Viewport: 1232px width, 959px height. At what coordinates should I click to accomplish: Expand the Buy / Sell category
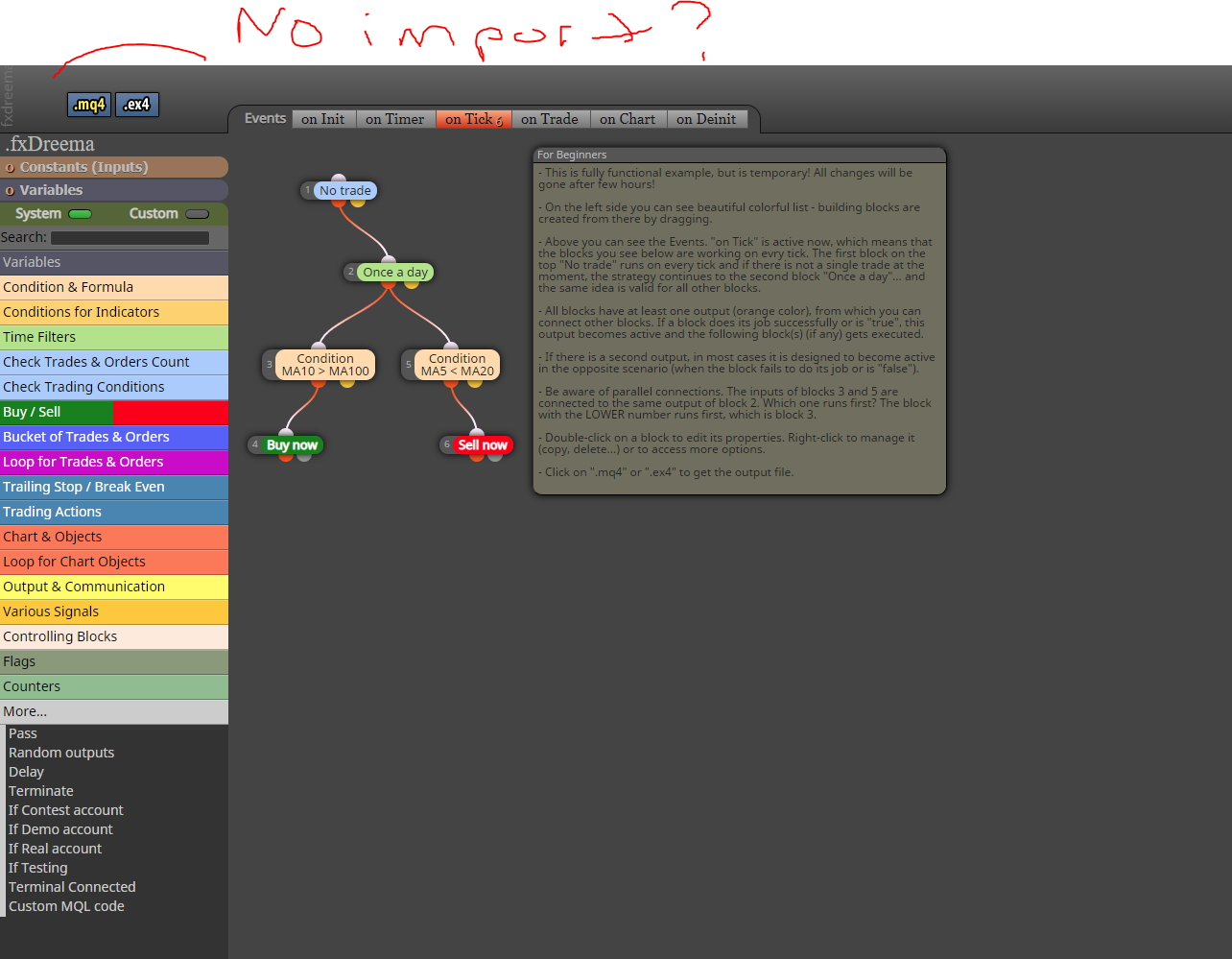click(114, 412)
